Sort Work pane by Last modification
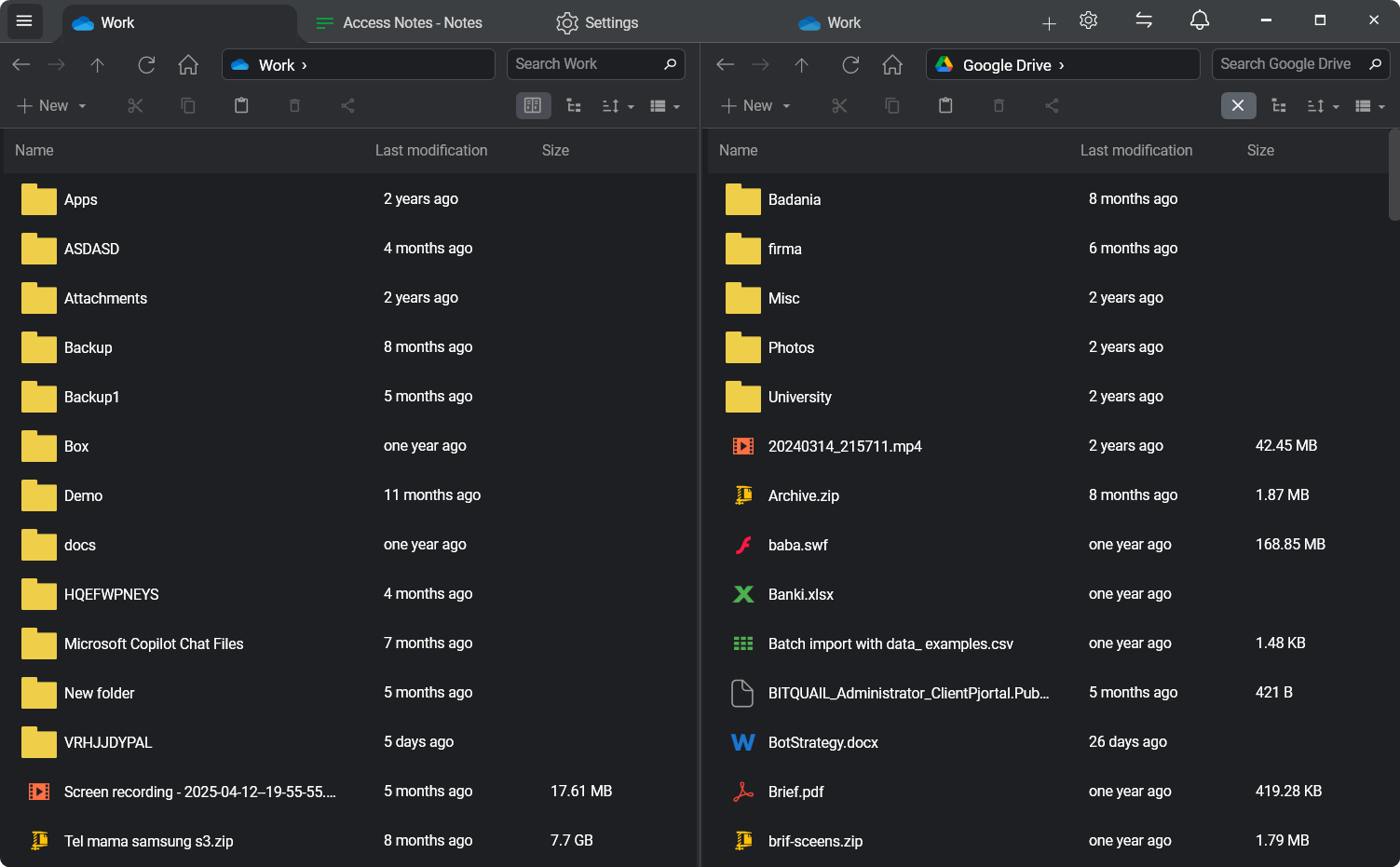Viewport: 1400px width, 867px height. tap(431, 150)
